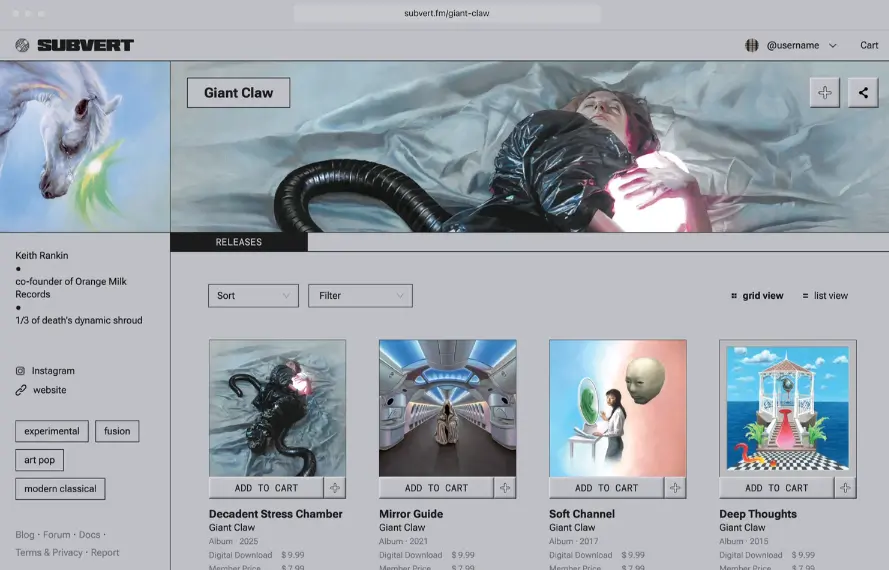Open the Soft Channel album cover
The width and height of the screenshot is (889, 570).
click(x=617, y=408)
